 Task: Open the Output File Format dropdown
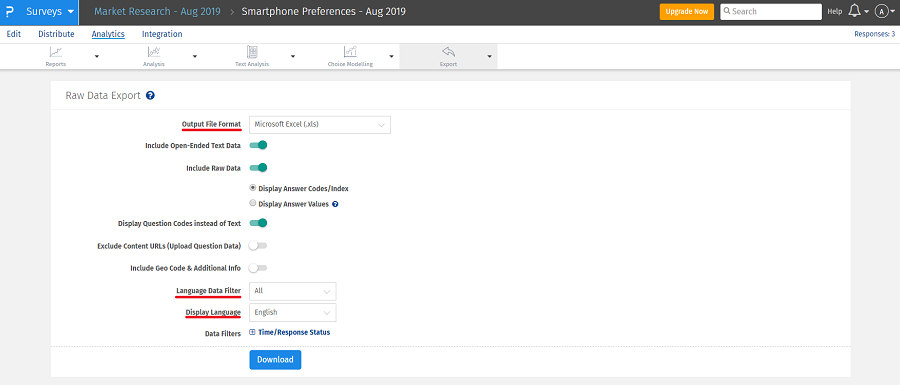point(320,125)
